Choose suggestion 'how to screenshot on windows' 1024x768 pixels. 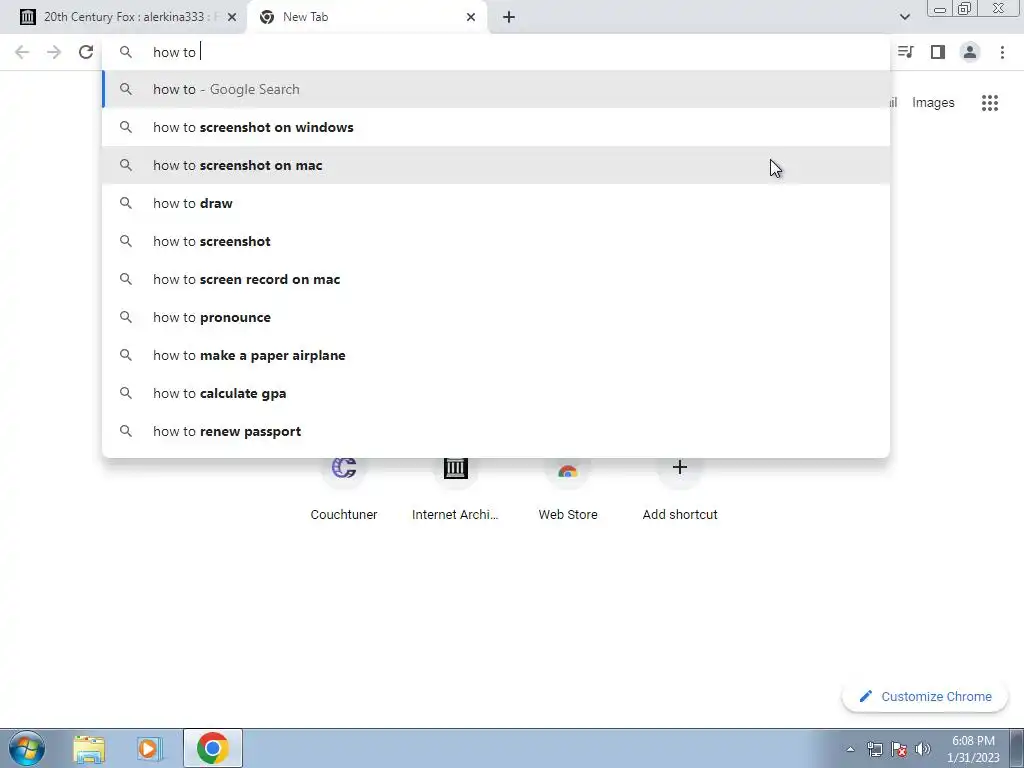[496, 127]
